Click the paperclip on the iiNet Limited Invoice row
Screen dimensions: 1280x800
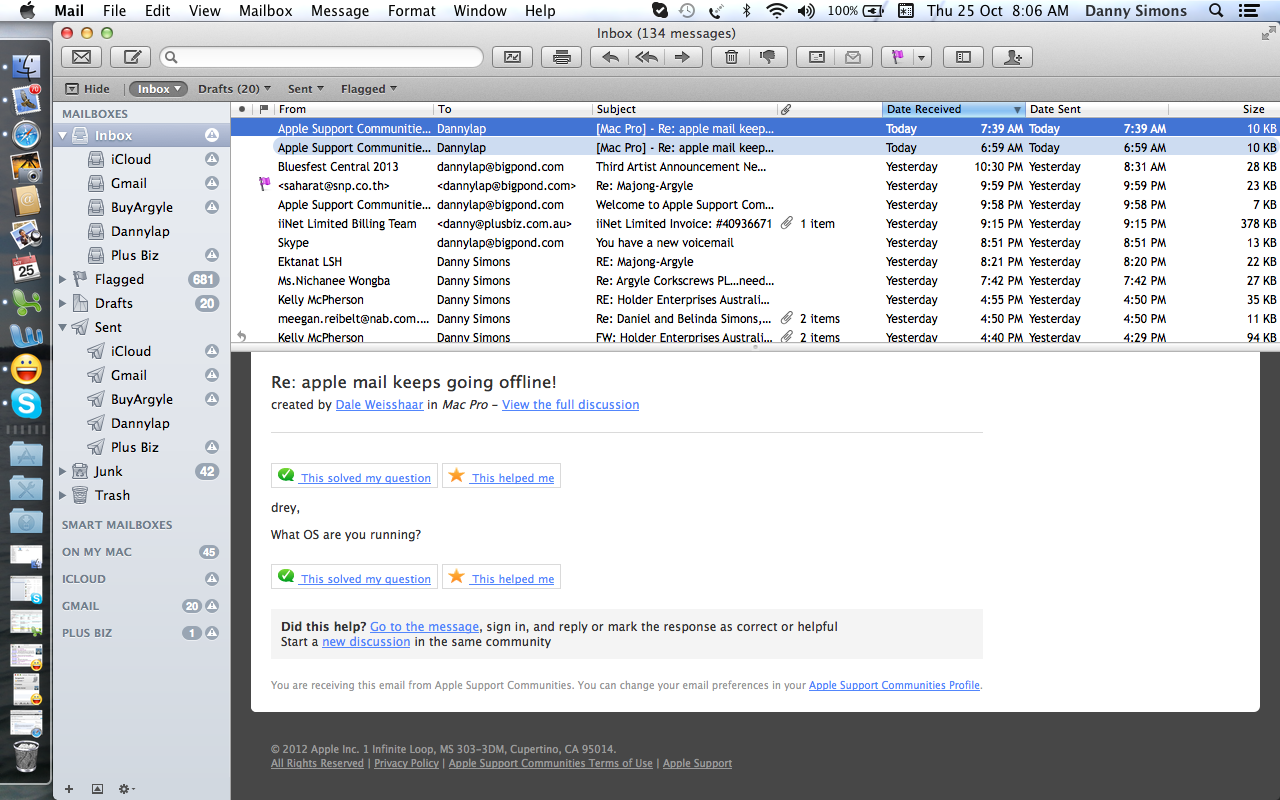786,224
